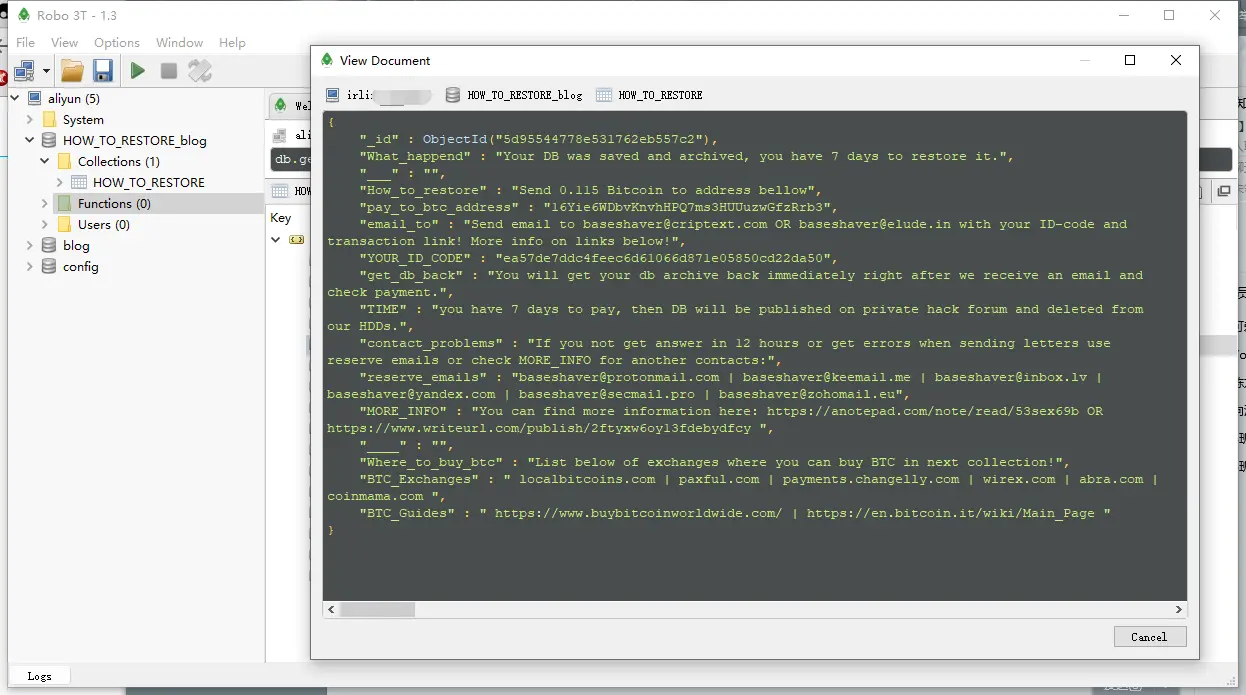Collapse the HOW_TO_RESTORE_blog database node
Viewport: 1246px width, 695px height.
30,140
